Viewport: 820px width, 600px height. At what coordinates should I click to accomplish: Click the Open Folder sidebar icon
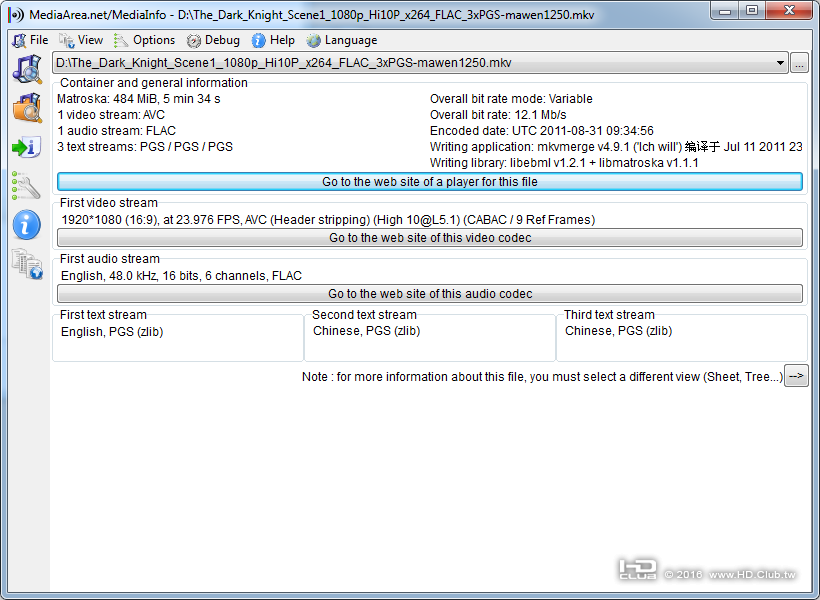[x=27, y=108]
